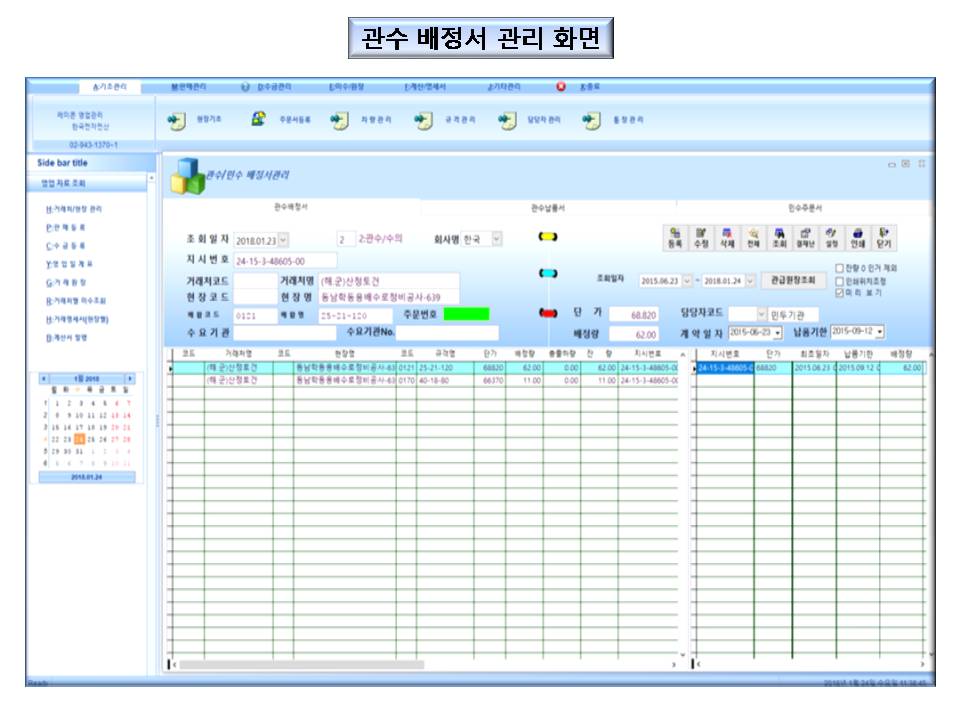The height and width of the screenshot is (720, 960).
Task: Open the 조회일자 2018.01.23 date dropdown
Action: coord(283,240)
